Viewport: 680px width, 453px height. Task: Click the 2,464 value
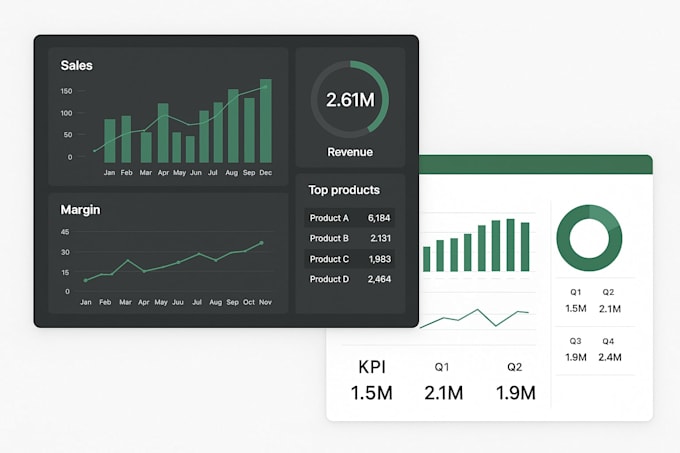[379, 279]
